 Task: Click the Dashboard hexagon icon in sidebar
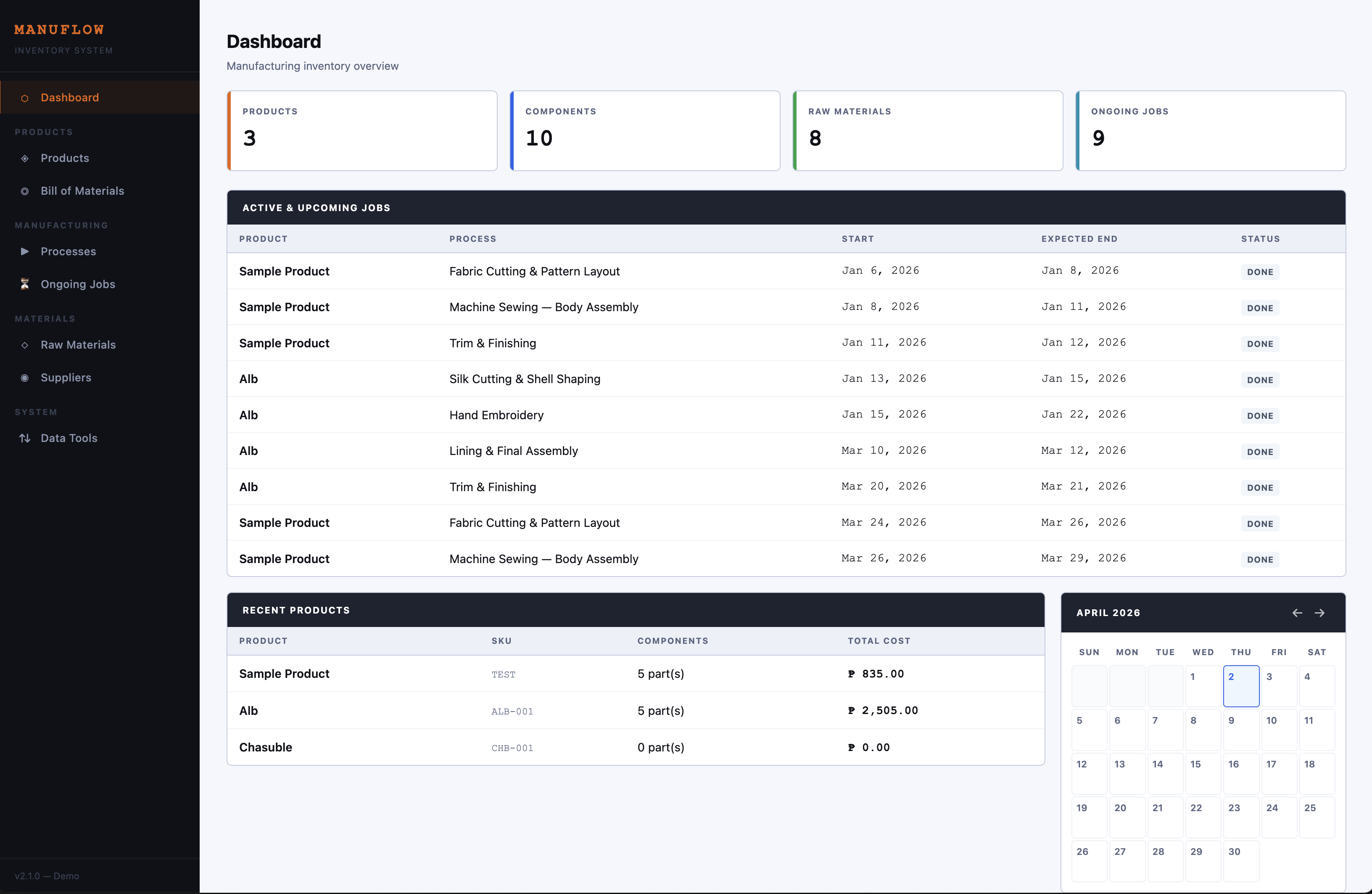click(25, 98)
